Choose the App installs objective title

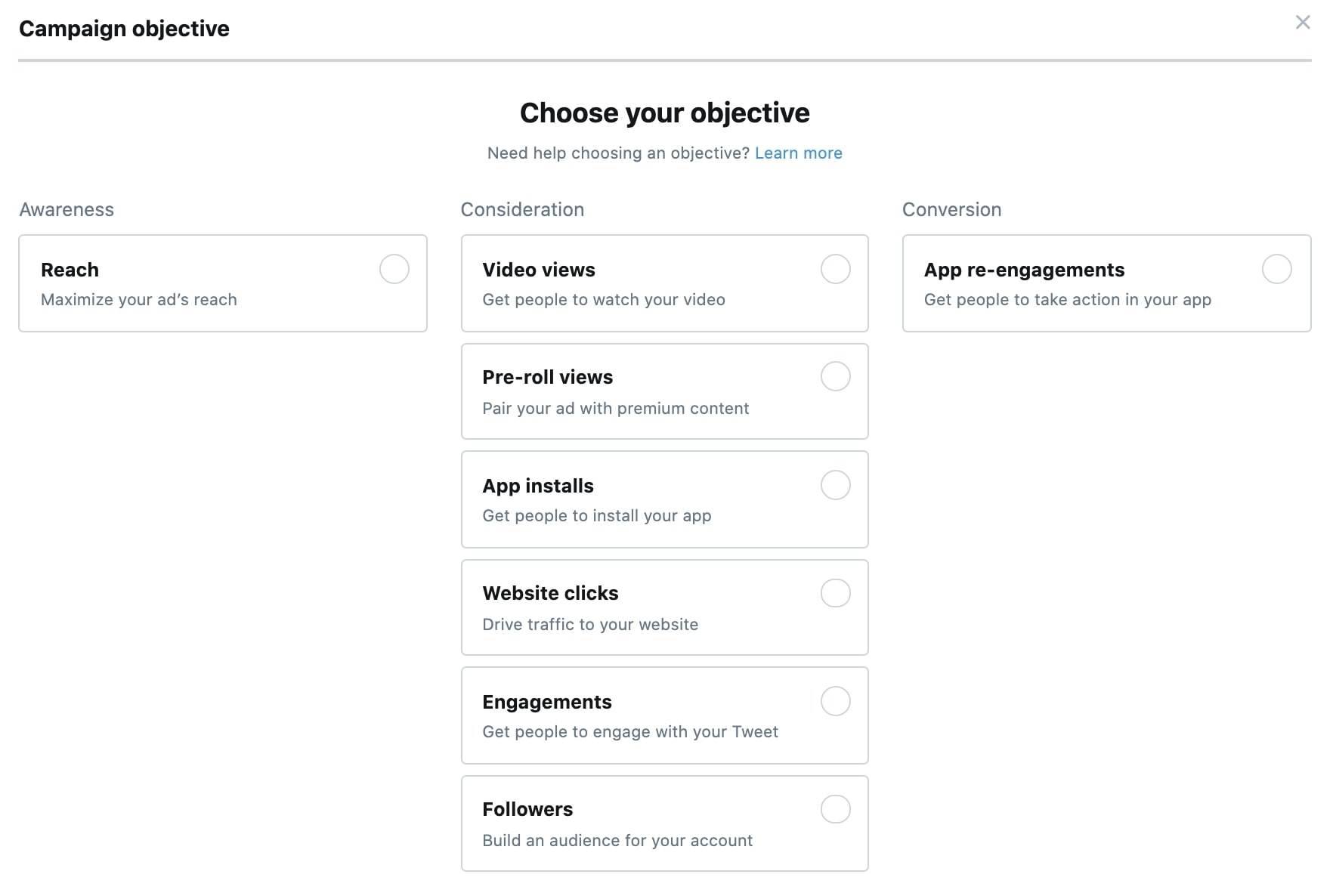tap(537, 486)
